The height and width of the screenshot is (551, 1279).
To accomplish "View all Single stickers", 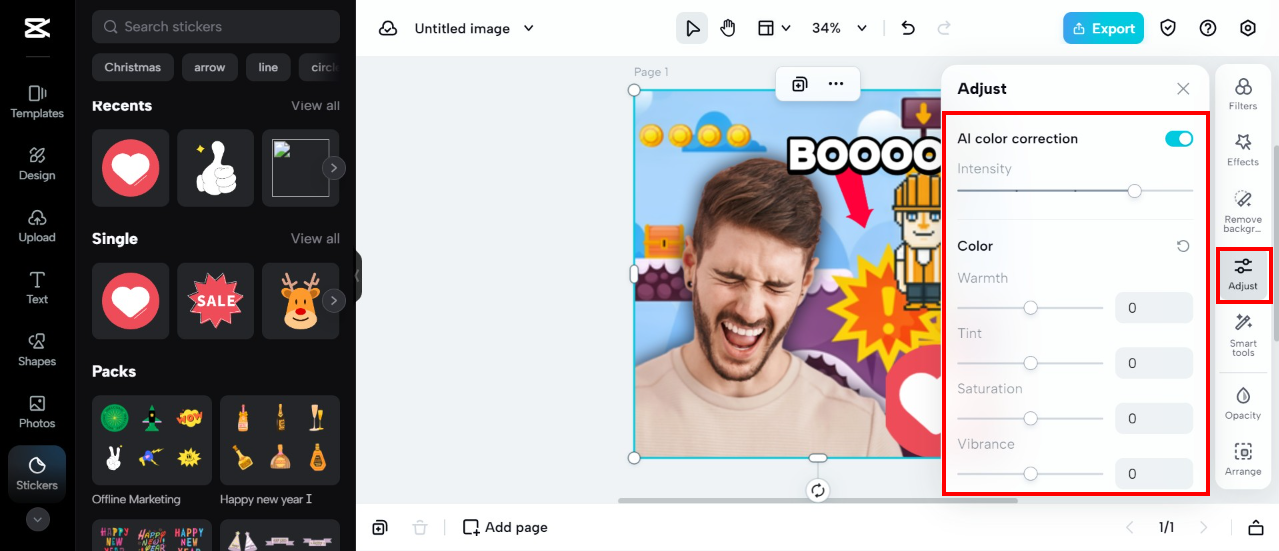I will point(315,239).
